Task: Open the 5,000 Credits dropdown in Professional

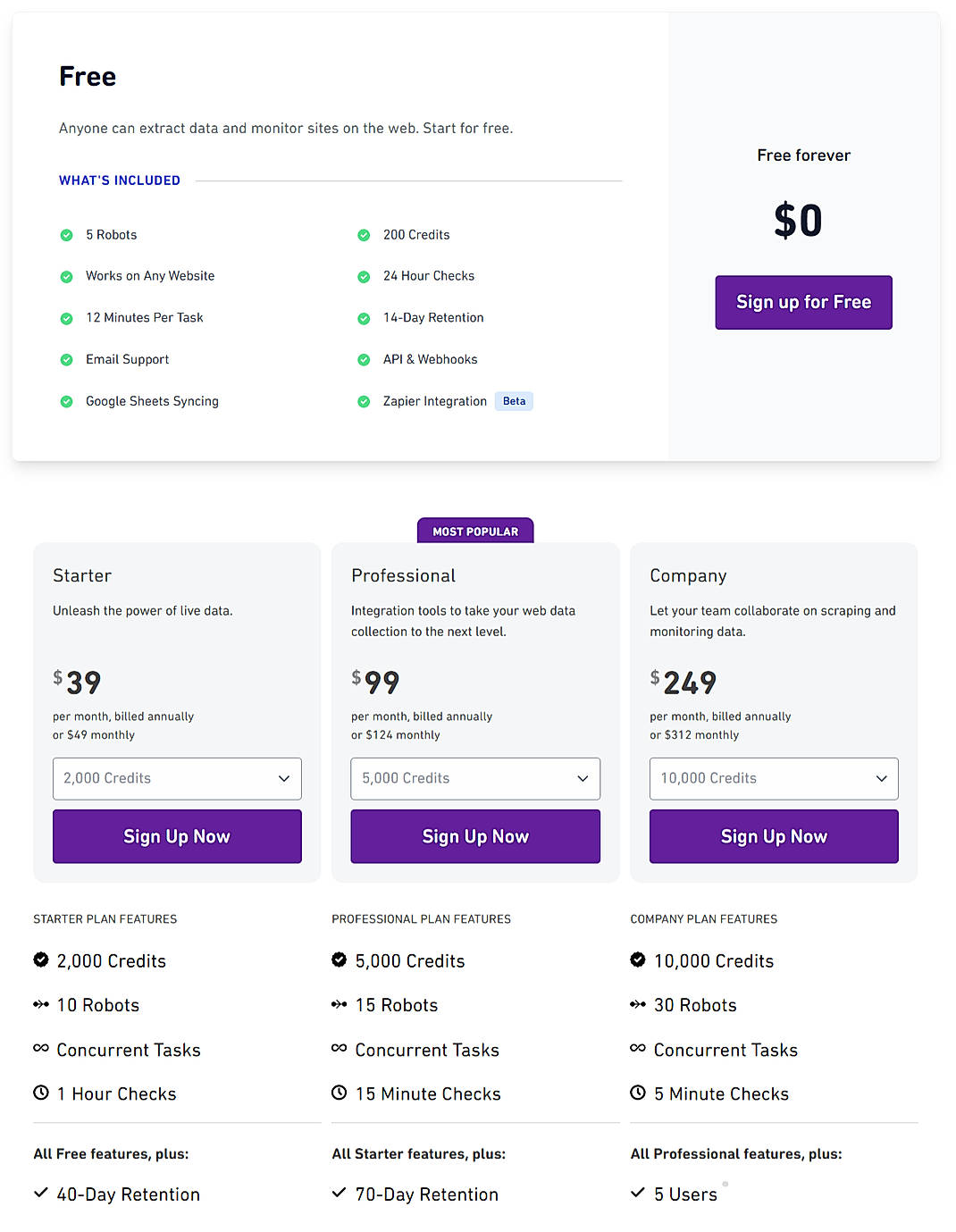Action: [474, 778]
